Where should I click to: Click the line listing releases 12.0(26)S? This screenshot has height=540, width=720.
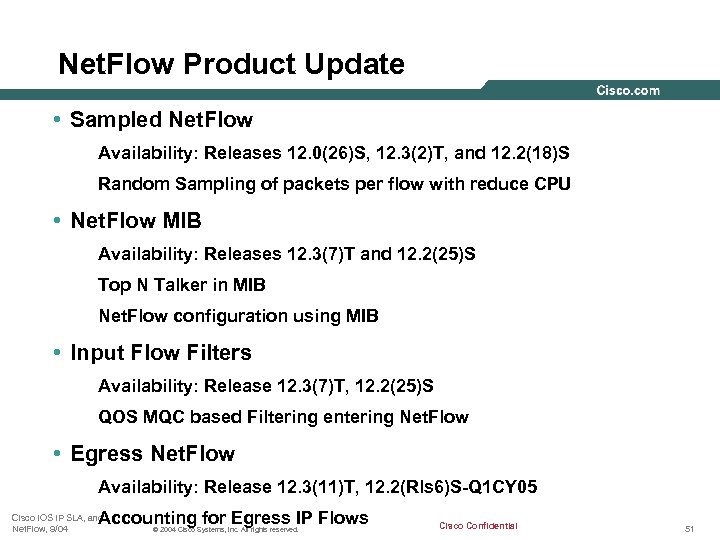(x=334, y=155)
